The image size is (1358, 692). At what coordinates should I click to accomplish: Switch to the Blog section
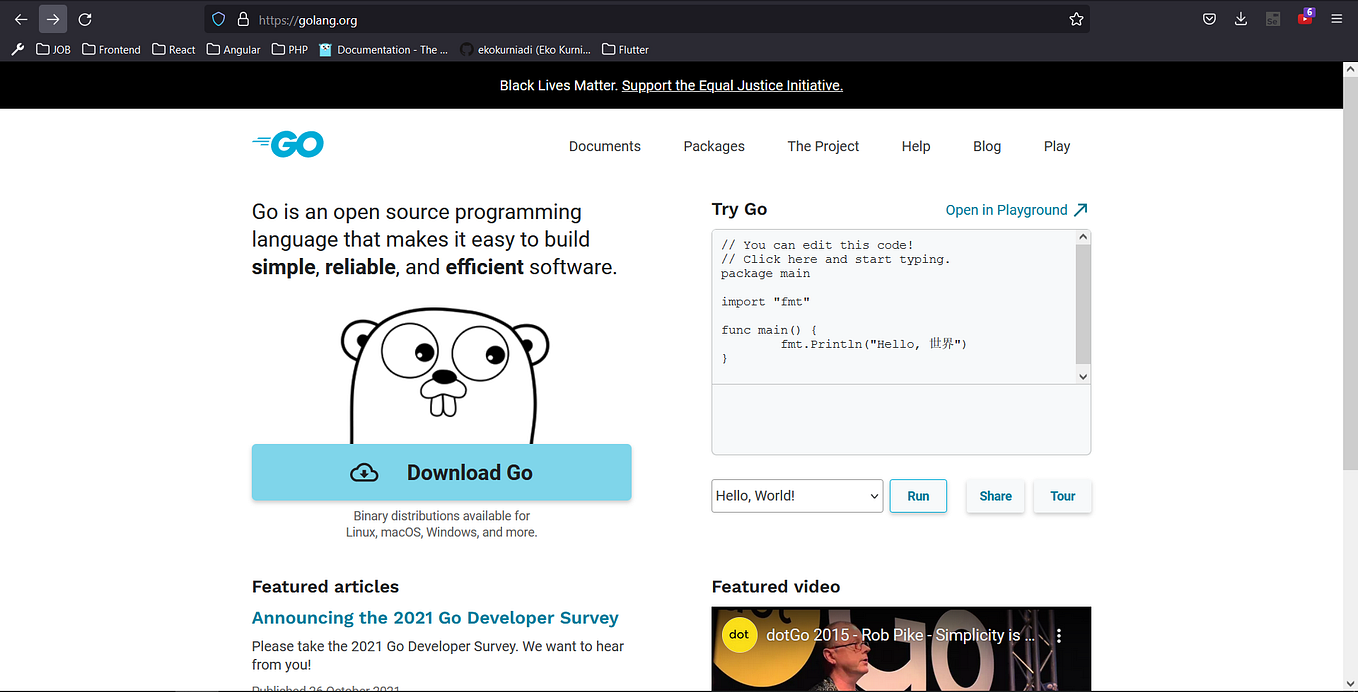pyautogui.click(x=986, y=146)
